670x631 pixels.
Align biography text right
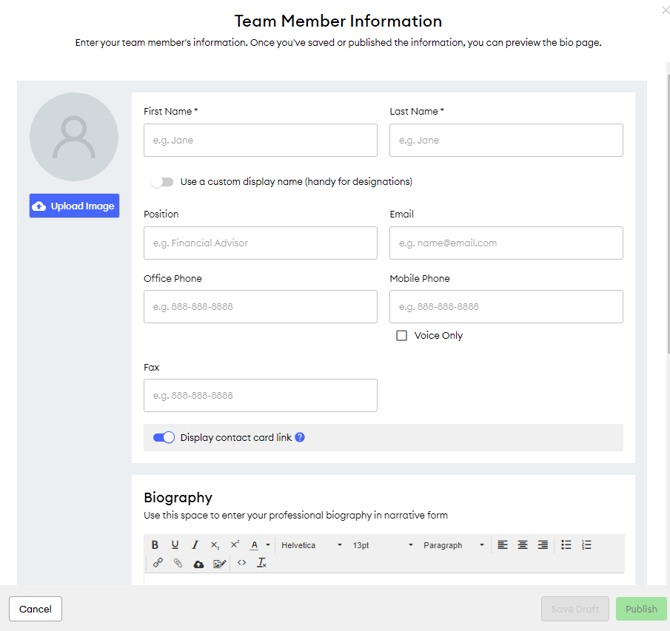[x=543, y=545]
